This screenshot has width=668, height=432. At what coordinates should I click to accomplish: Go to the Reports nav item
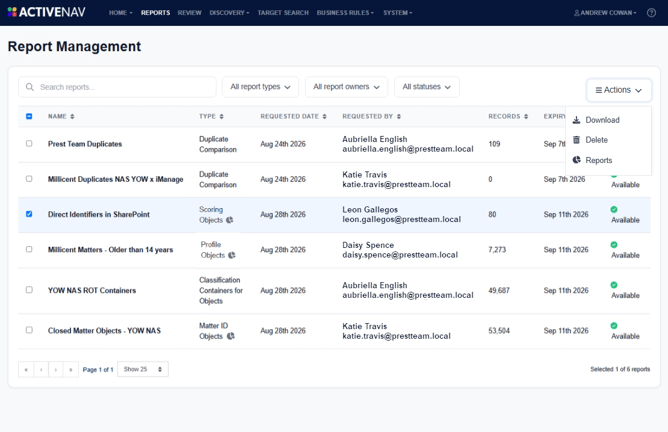tap(155, 13)
